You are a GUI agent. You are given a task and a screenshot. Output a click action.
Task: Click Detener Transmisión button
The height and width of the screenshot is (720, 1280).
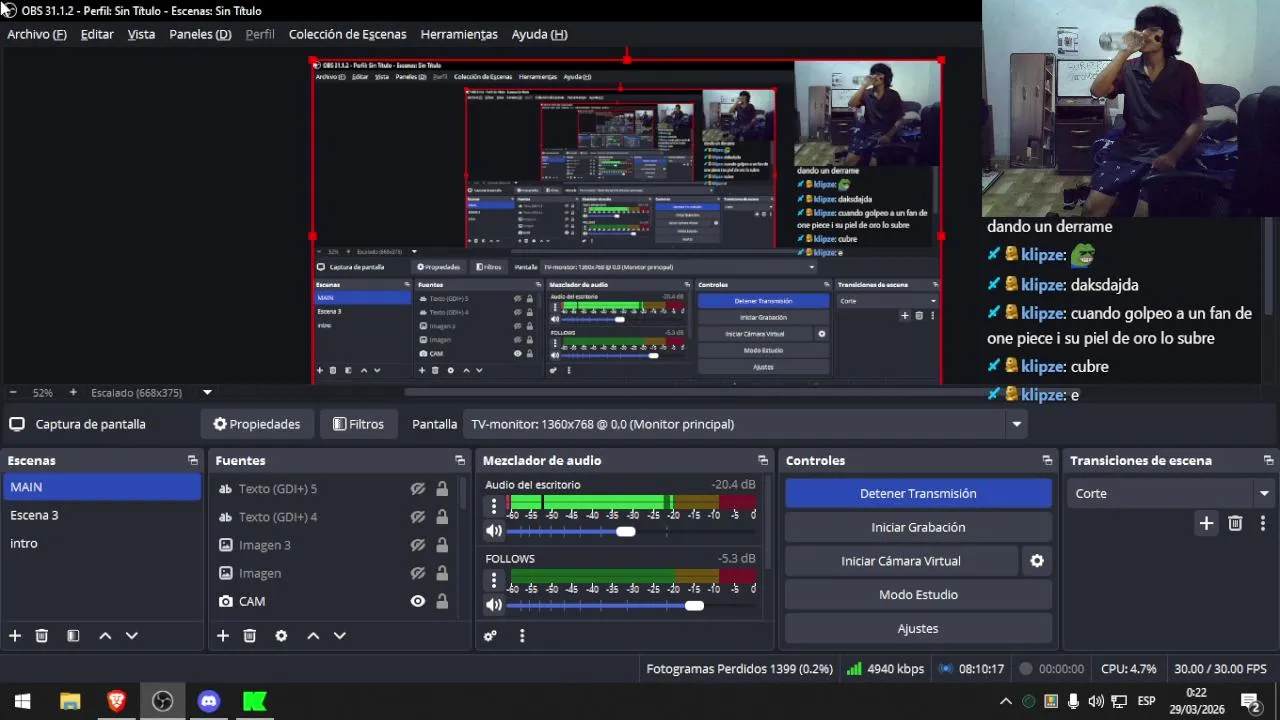point(918,493)
